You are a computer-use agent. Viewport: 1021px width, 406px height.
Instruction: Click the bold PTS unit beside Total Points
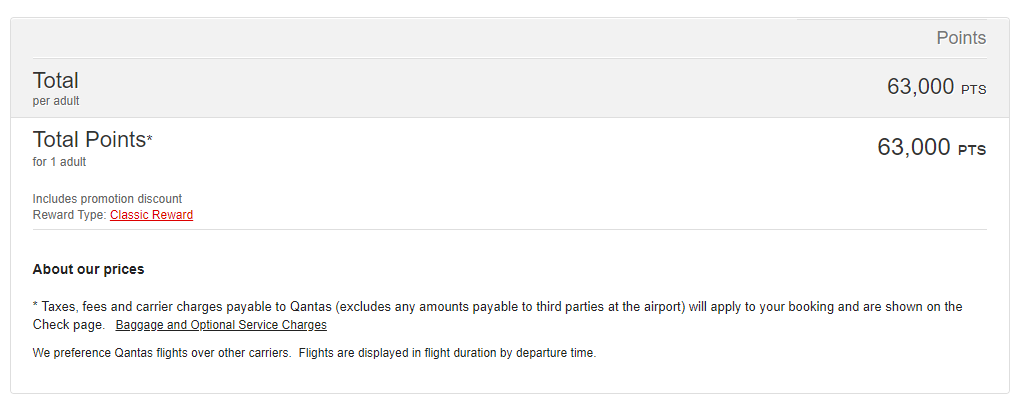point(972,151)
